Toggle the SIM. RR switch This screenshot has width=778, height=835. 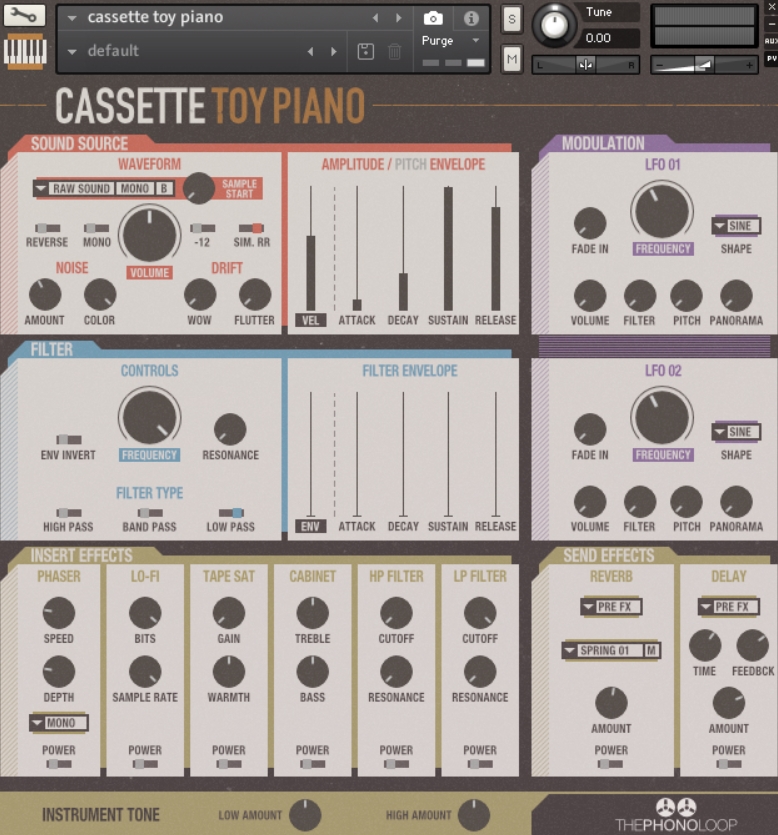tap(251, 228)
